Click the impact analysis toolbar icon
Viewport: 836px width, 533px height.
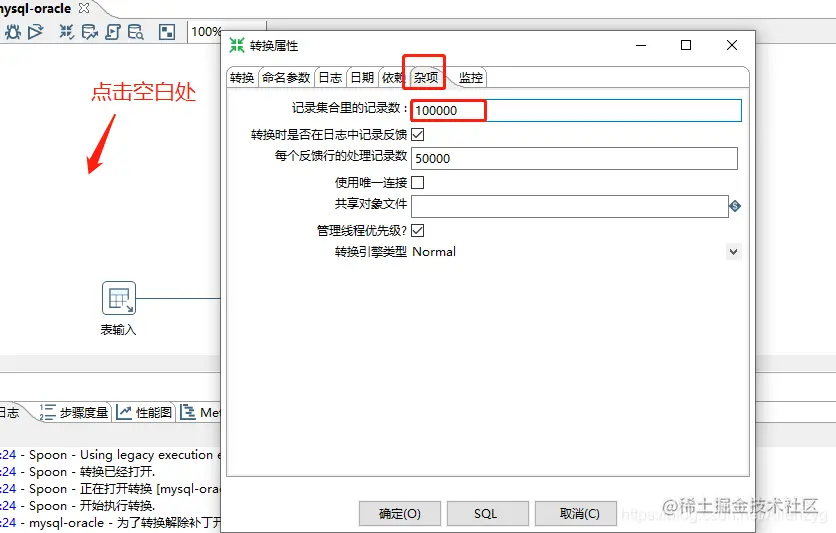[x=89, y=32]
